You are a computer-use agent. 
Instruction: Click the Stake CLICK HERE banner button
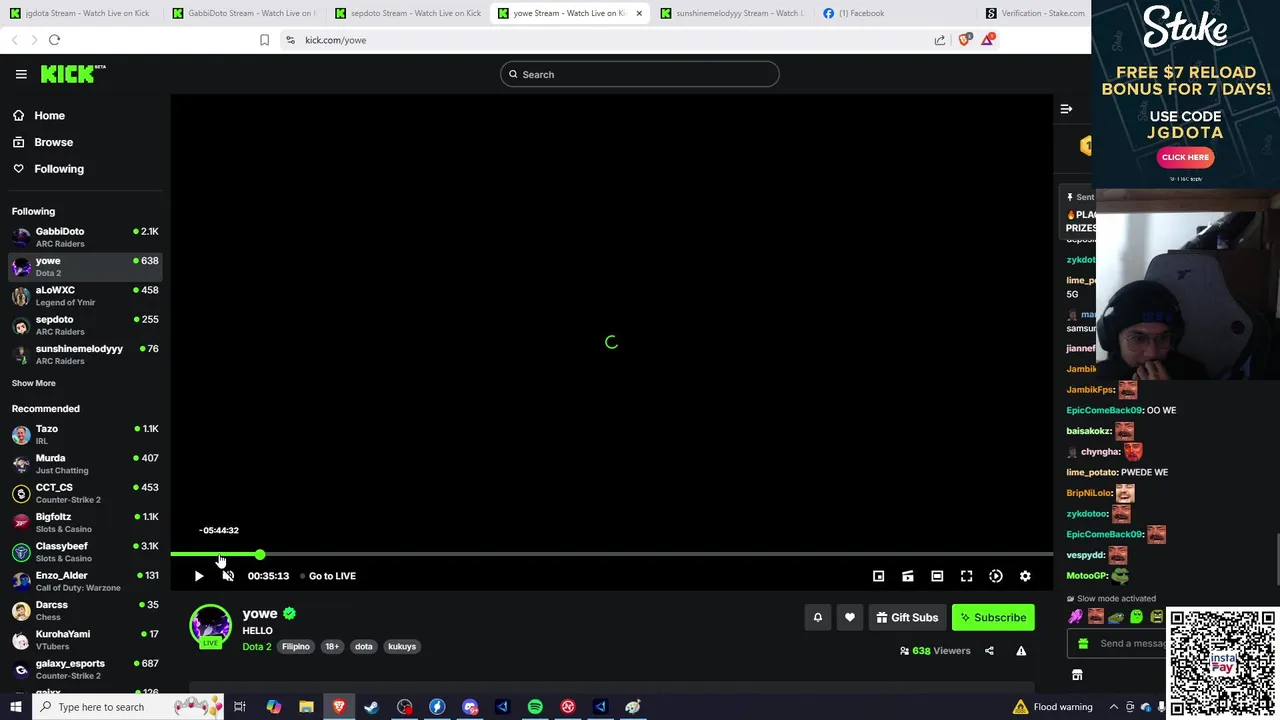[x=1185, y=157]
